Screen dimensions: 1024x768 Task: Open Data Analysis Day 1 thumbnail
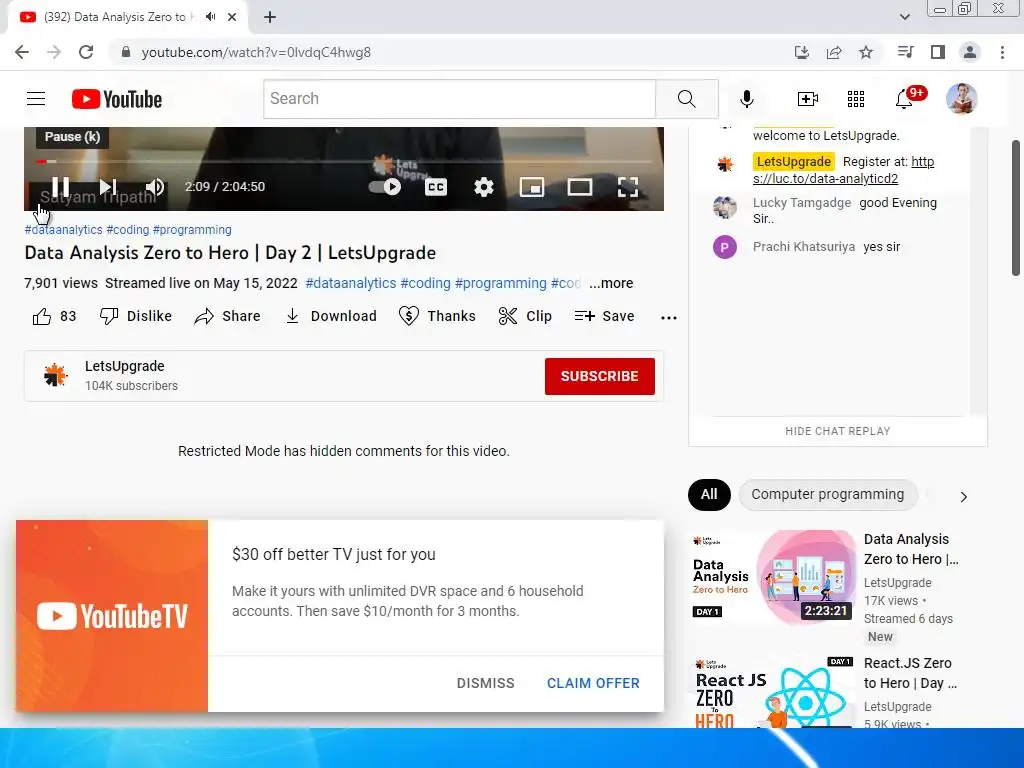pyautogui.click(x=773, y=577)
